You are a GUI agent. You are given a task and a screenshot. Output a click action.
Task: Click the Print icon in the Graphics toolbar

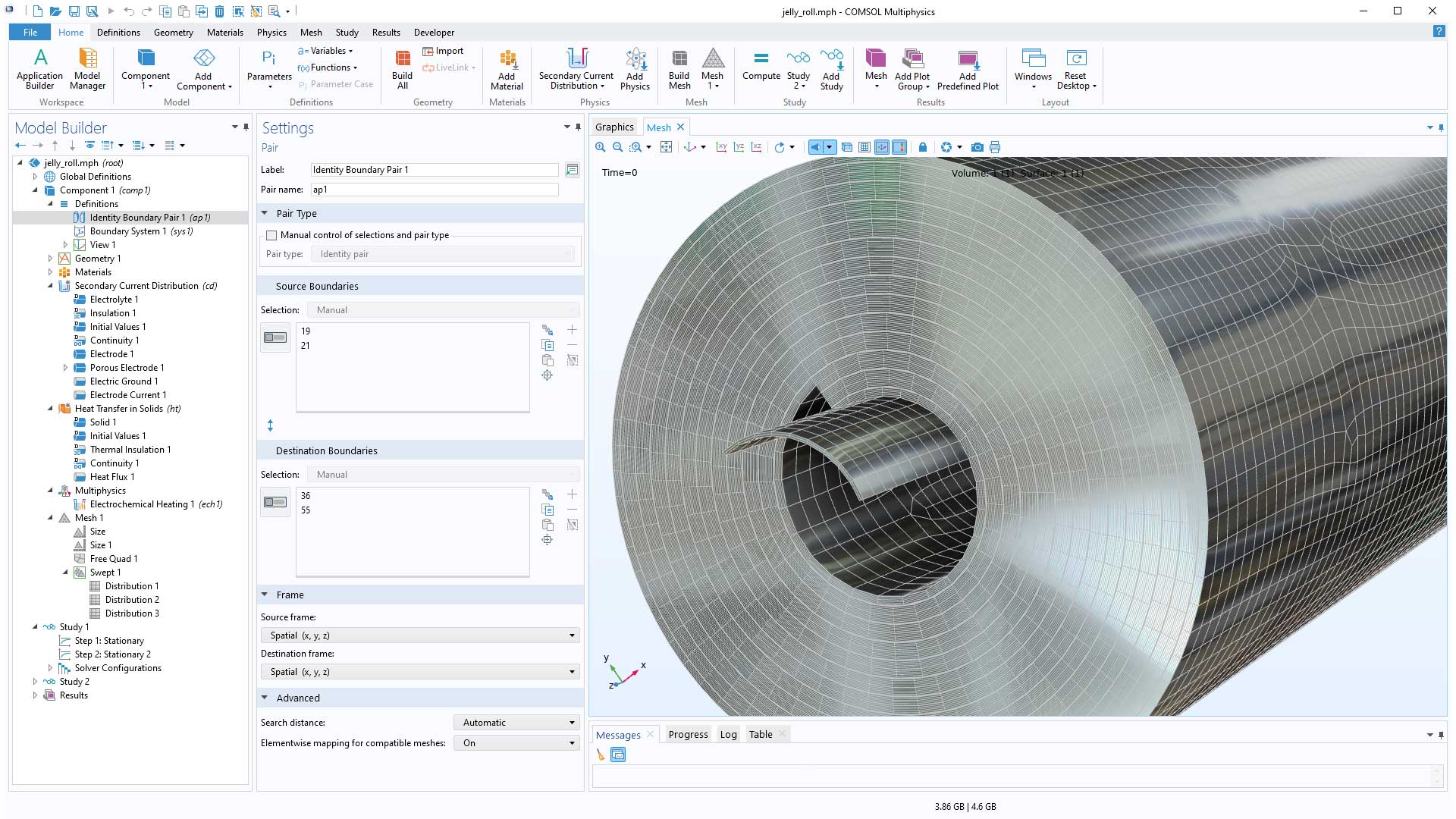(x=994, y=147)
